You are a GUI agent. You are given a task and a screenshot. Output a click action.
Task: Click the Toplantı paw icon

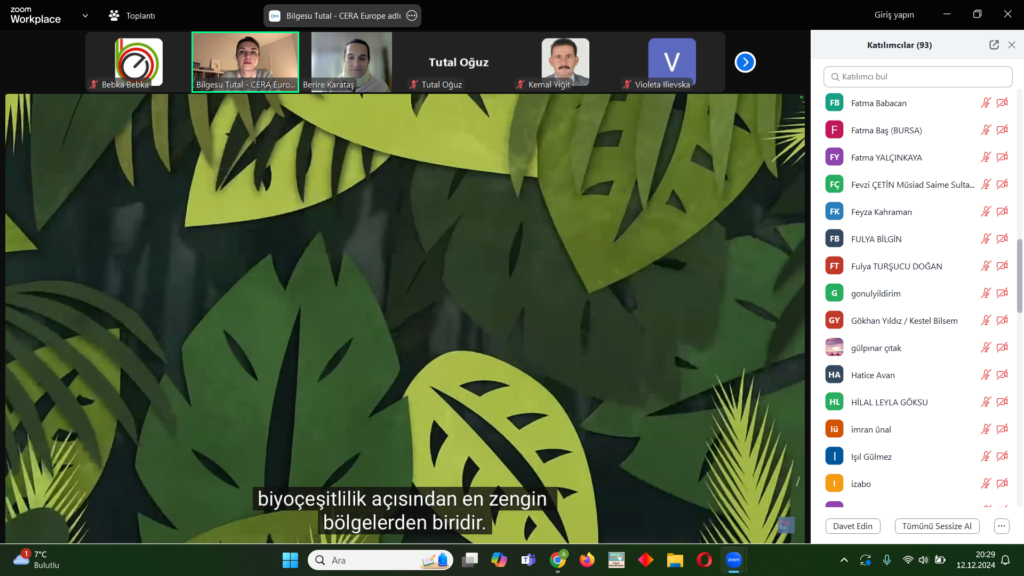[x=114, y=16]
